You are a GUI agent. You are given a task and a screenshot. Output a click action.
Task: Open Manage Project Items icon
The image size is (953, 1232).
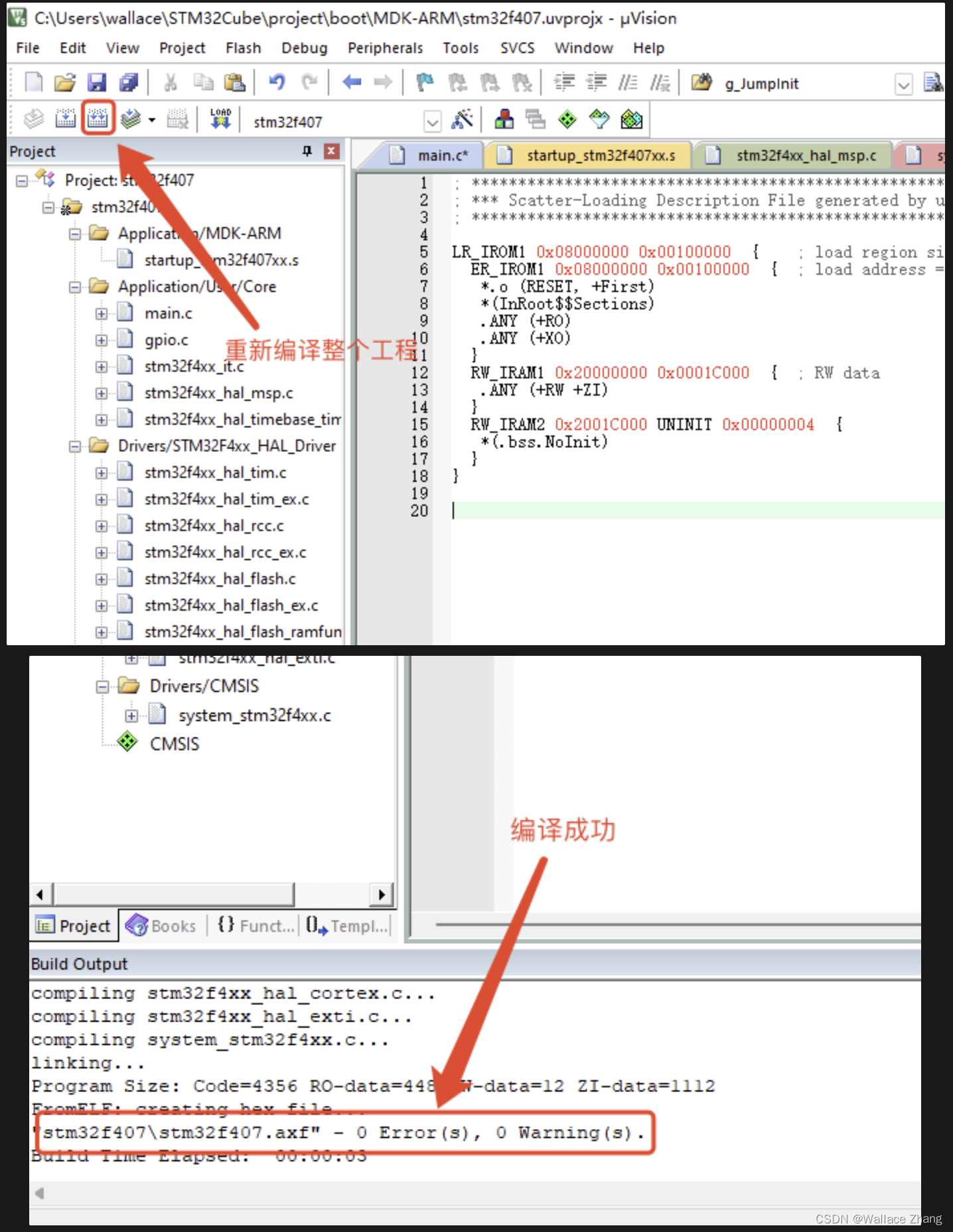[x=504, y=119]
